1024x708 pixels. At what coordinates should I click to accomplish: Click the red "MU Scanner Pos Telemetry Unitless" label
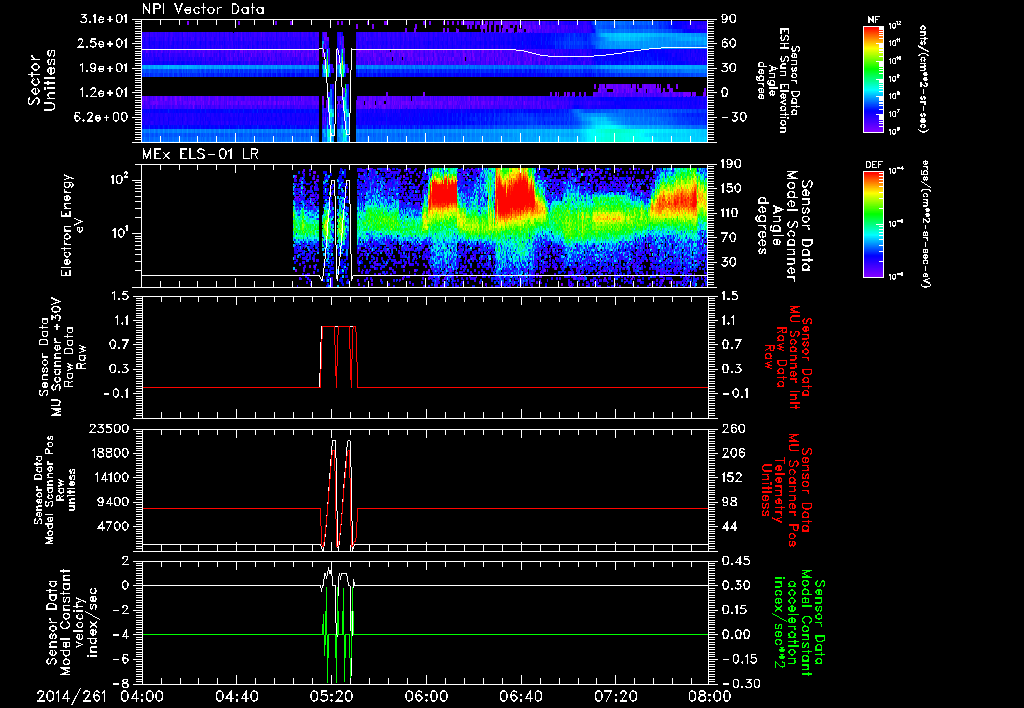tap(787, 490)
